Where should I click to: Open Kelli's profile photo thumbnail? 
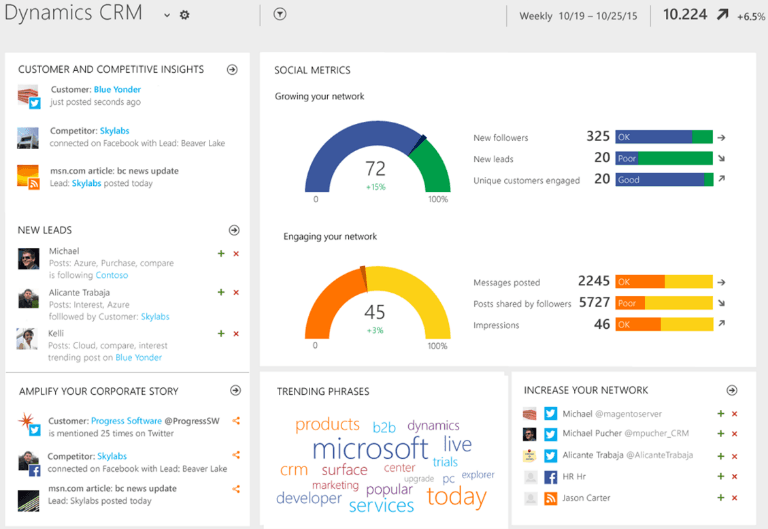28,338
